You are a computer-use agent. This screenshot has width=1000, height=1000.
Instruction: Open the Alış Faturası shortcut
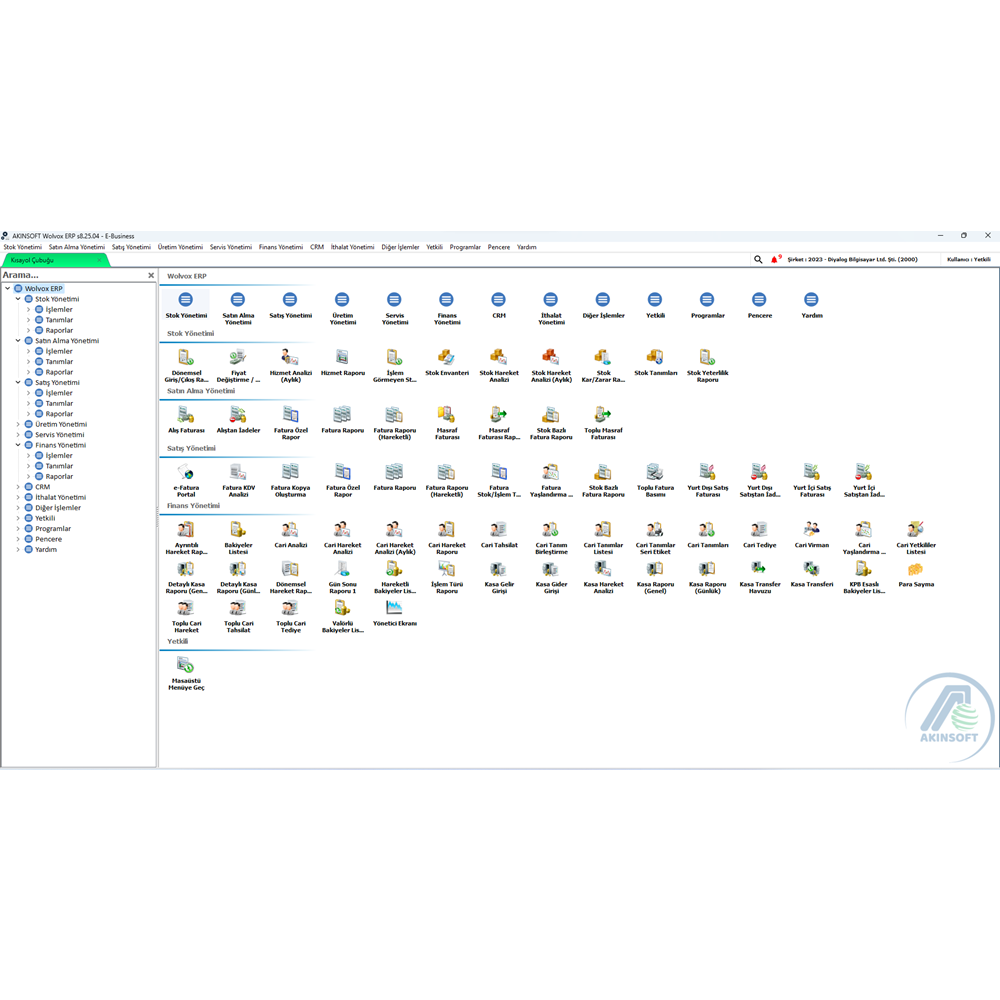pos(185,416)
